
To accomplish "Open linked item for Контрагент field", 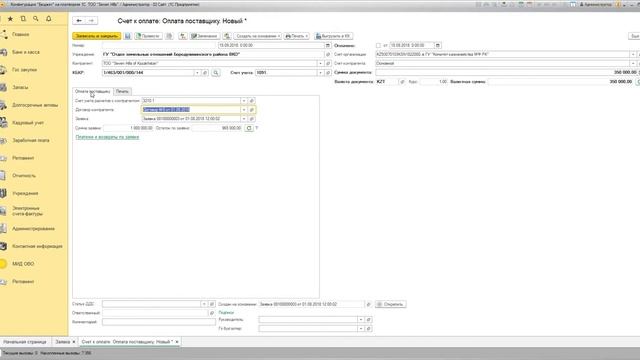I will click(328, 63).
